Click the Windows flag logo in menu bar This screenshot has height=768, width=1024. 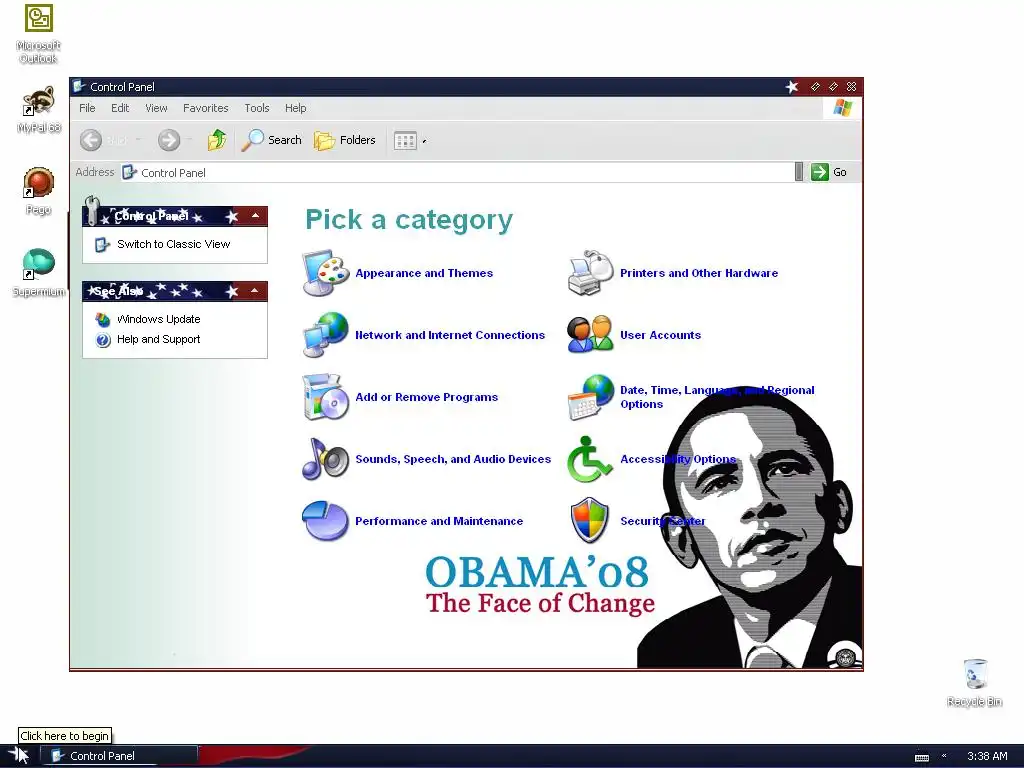pyautogui.click(x=842, y=108)
